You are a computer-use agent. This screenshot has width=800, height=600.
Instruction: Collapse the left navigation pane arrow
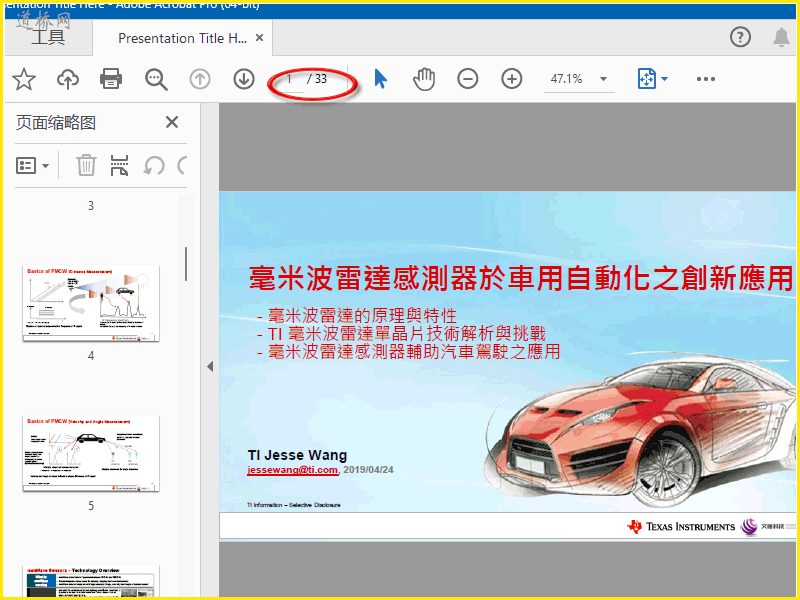click(210, 367)
